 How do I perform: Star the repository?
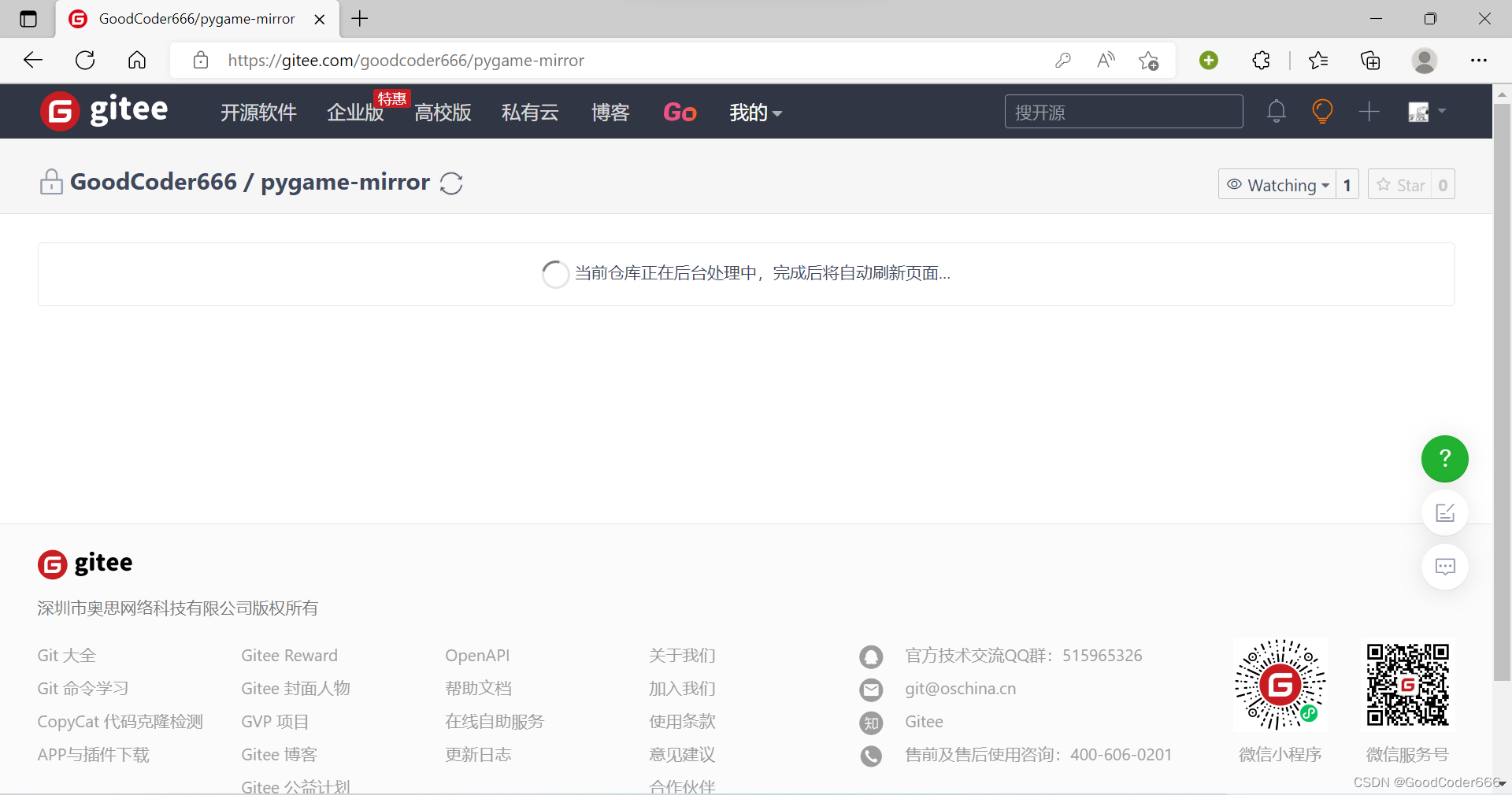point(1400,185)
